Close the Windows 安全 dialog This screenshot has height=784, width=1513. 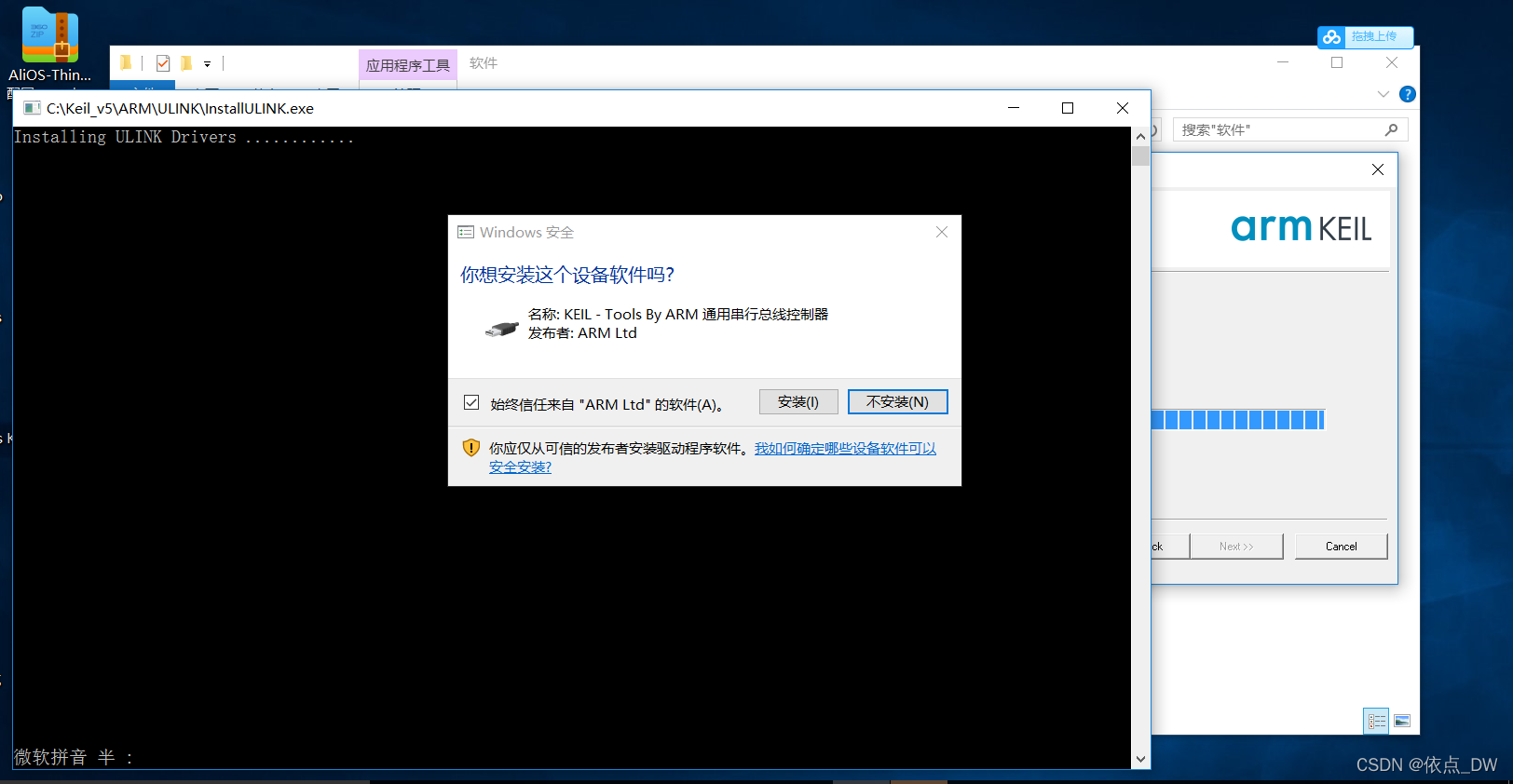942,232
